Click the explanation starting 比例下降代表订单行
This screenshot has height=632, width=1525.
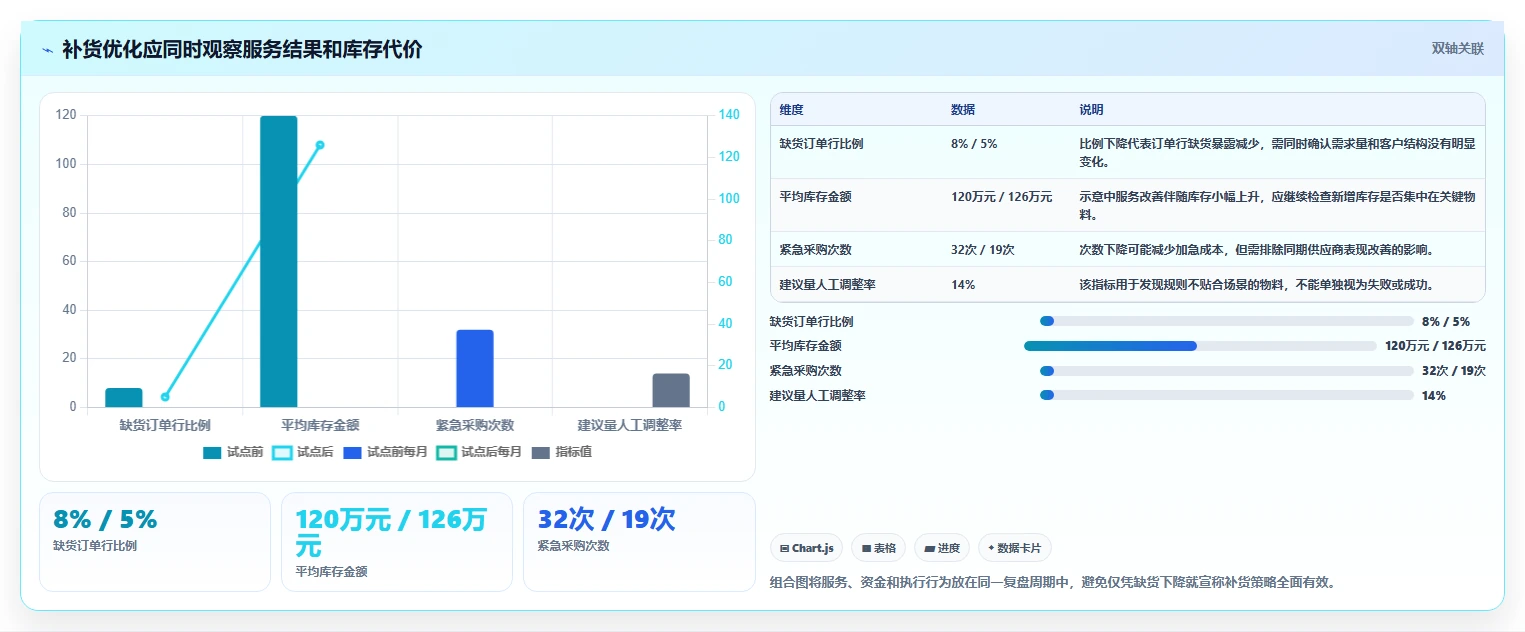click(x=1277, y=152)
